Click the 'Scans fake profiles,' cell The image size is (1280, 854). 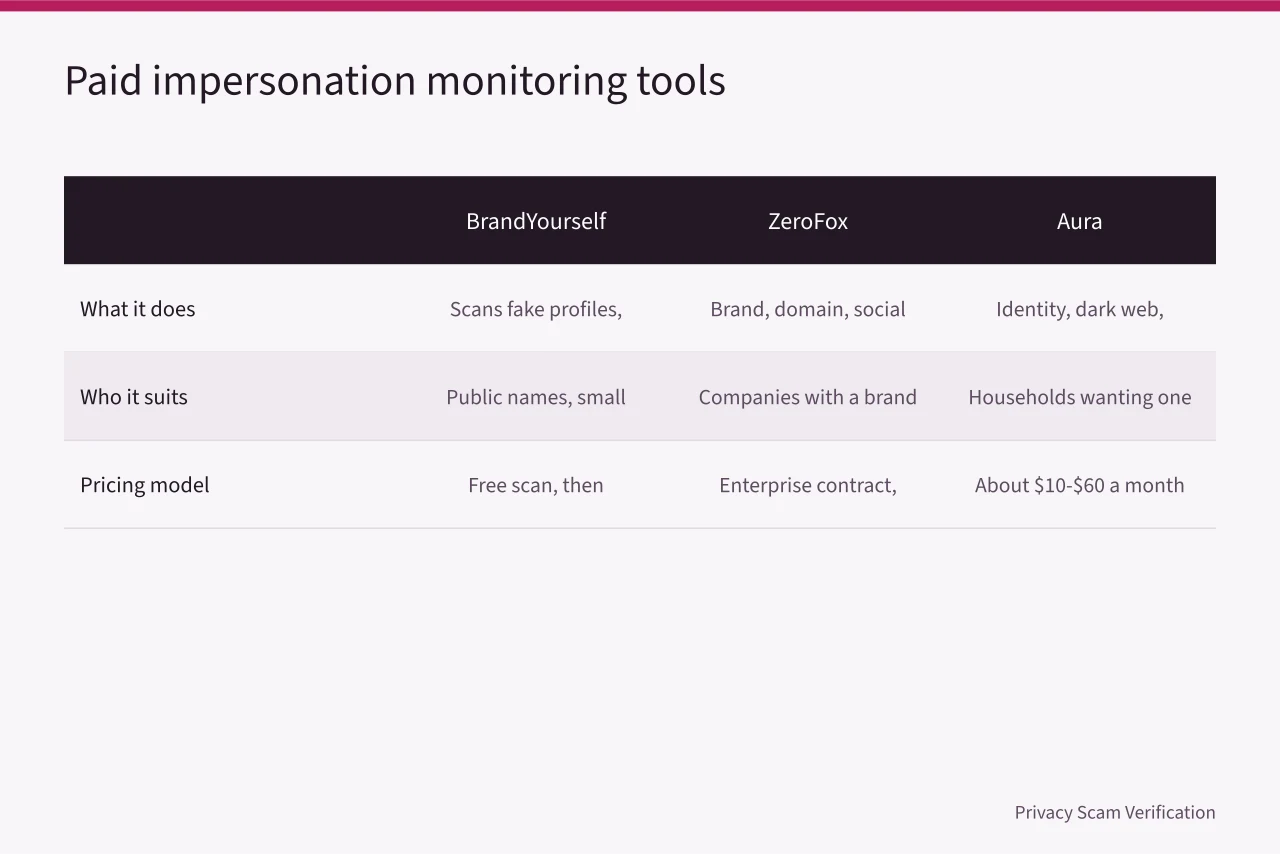coord(536,309)
